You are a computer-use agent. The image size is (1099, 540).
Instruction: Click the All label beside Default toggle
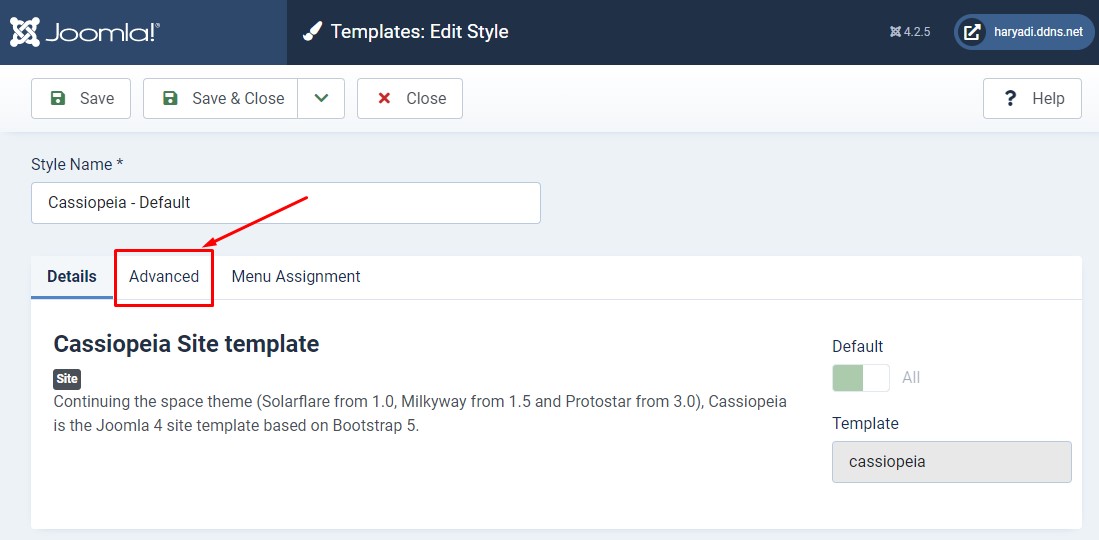click(x=911, y=377)
